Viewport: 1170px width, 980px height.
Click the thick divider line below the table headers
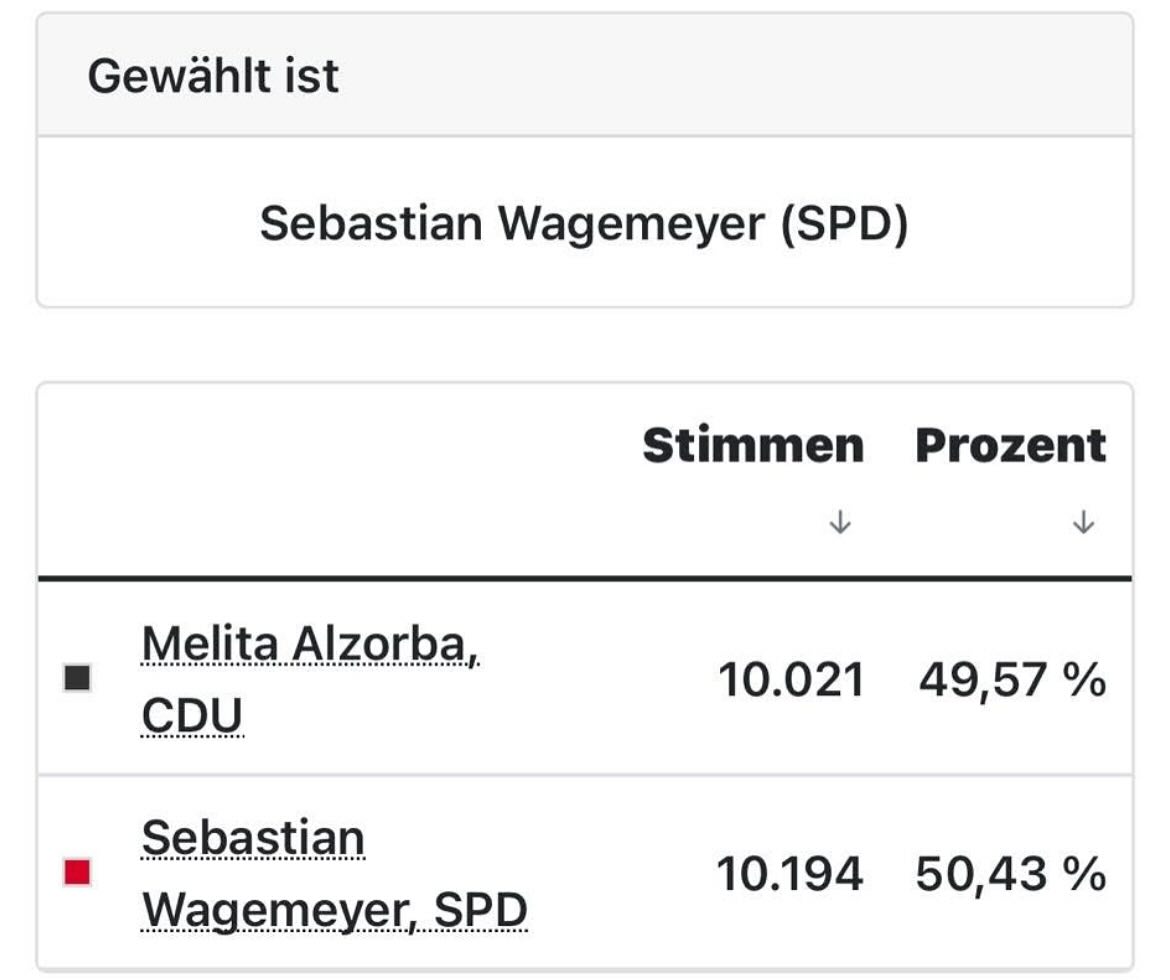pyautogui.click(x=585, y=578)
